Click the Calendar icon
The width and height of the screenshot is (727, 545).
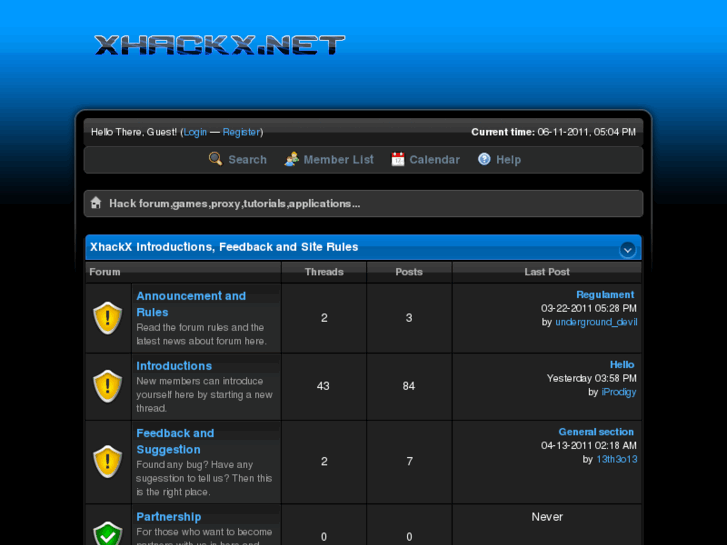point(398,159)
